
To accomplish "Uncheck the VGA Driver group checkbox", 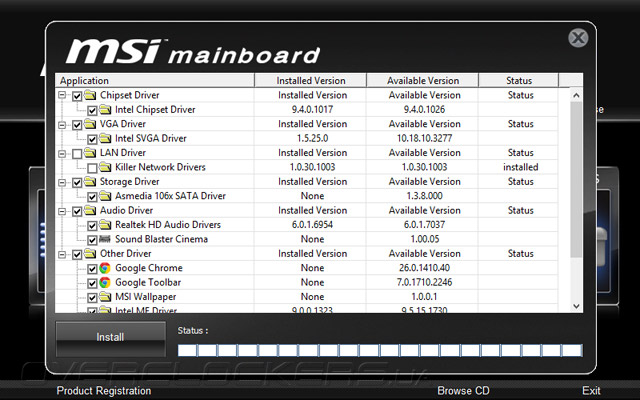I will 77,125.
